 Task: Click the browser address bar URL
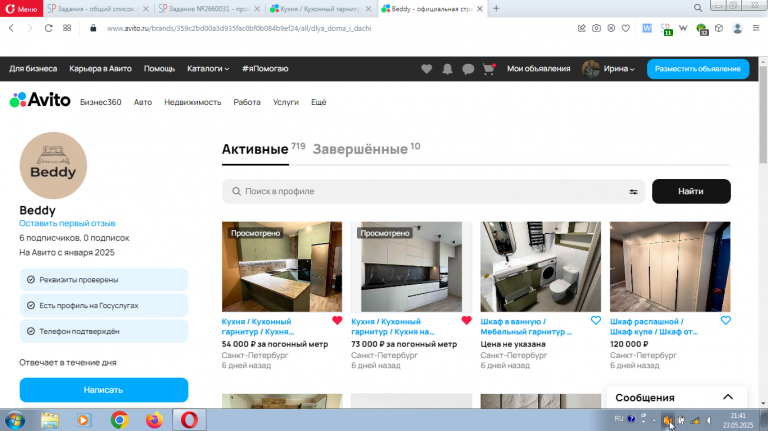point(239,28)
